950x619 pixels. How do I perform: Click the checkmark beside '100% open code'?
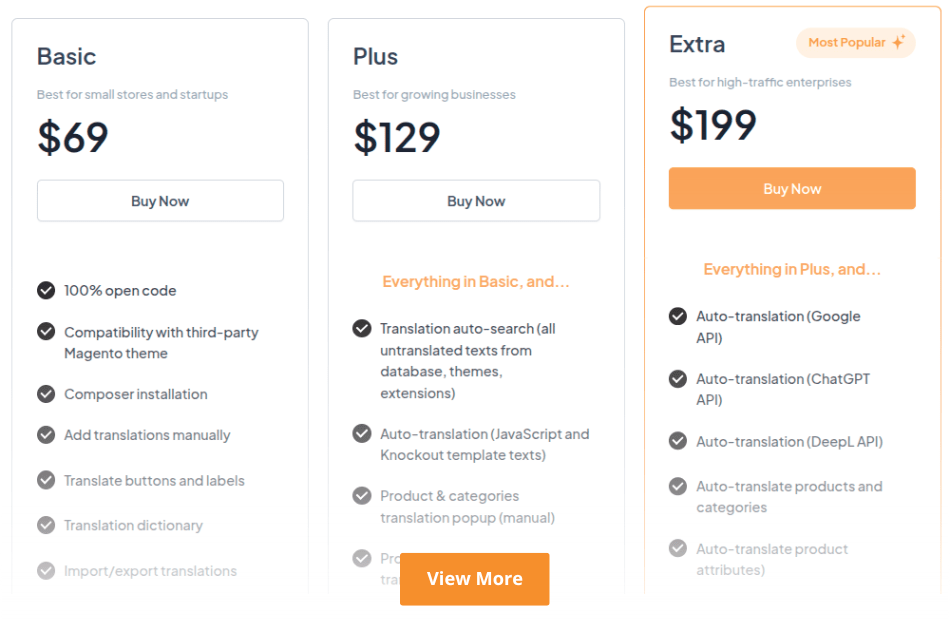[x=46, y=290]
